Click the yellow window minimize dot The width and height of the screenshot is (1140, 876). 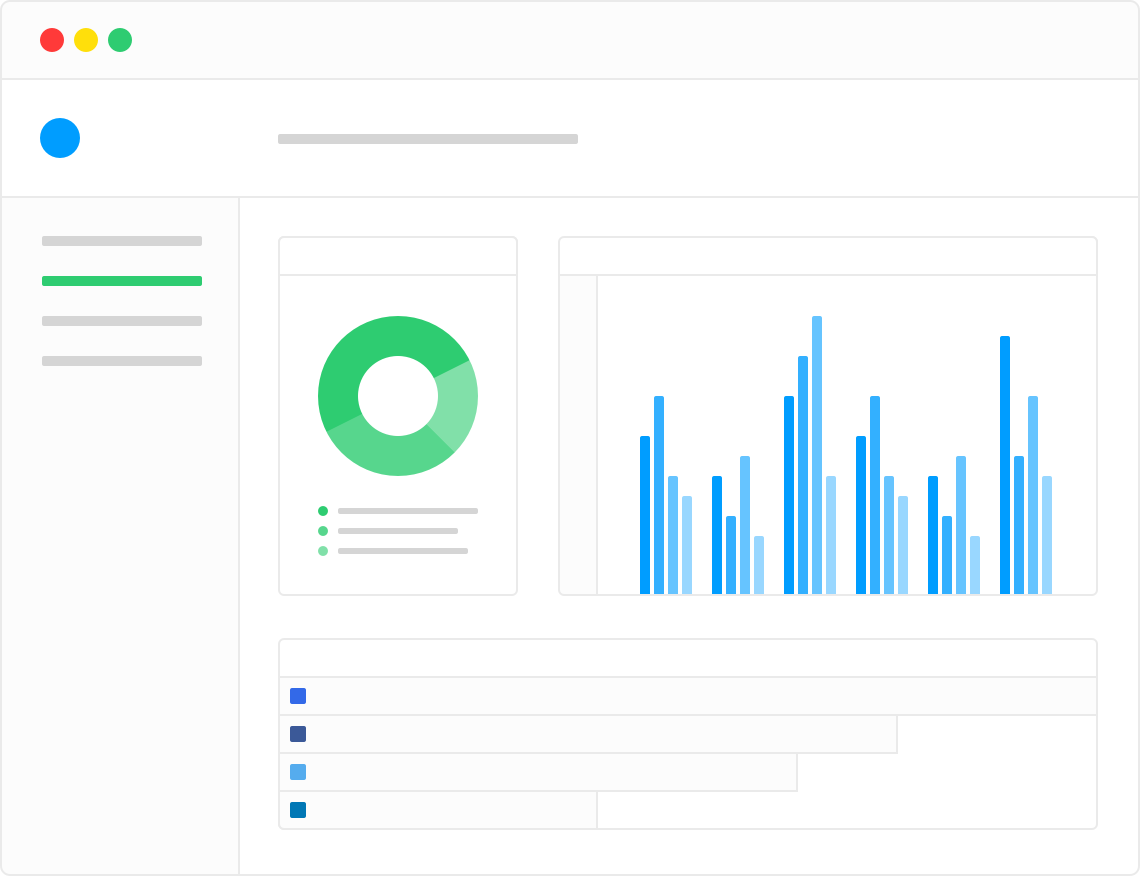[x=86, y=40]
